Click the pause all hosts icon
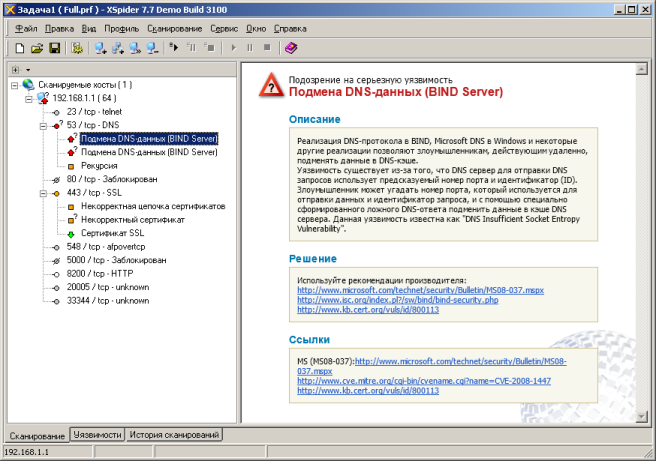This screenshot has height=461, width=656. pos(192,48)
